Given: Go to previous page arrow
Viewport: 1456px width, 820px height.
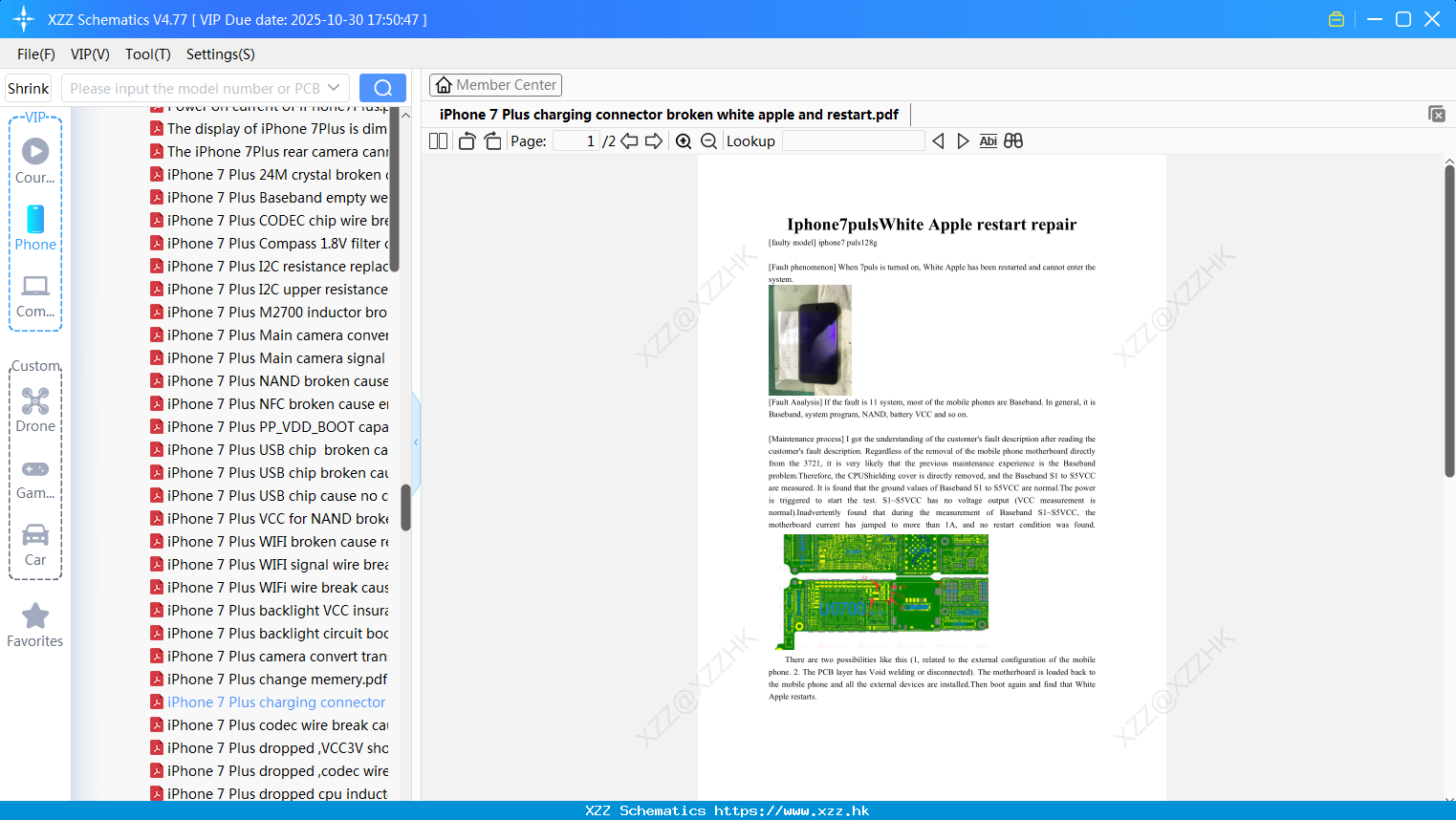Looking at the screenshot, I should point(629,141).
